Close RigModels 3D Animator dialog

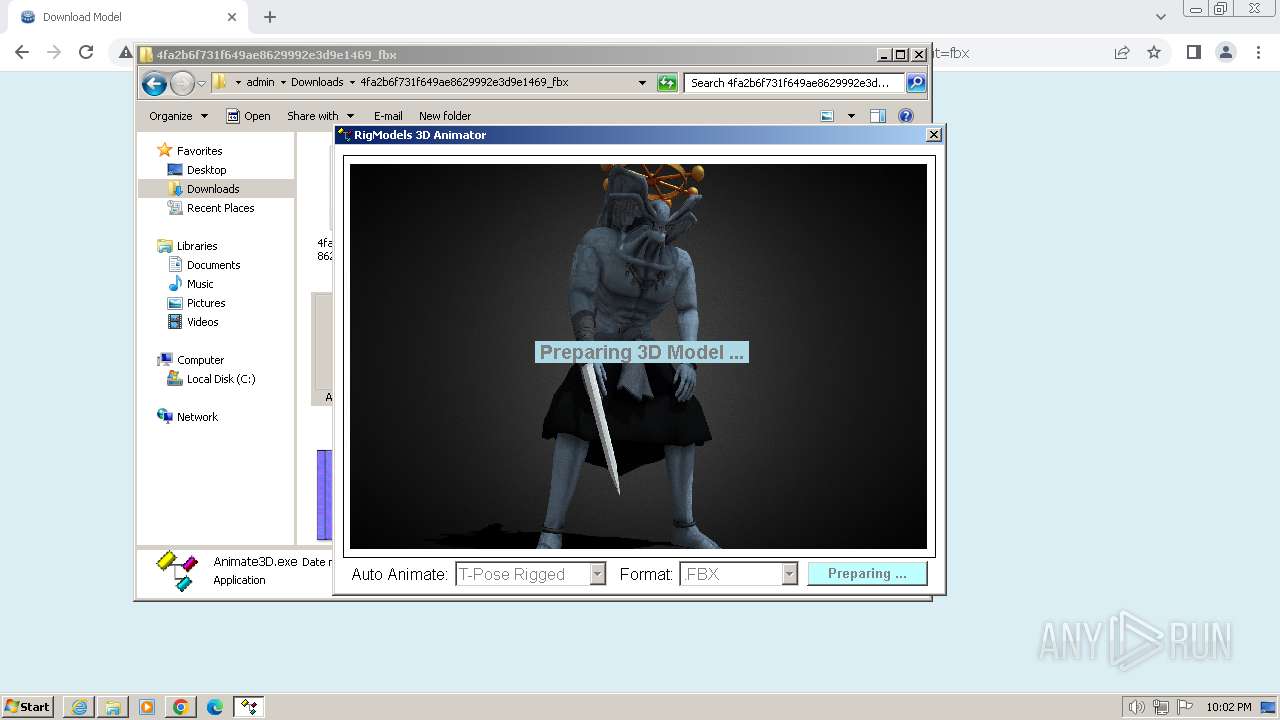coord(934,135)
